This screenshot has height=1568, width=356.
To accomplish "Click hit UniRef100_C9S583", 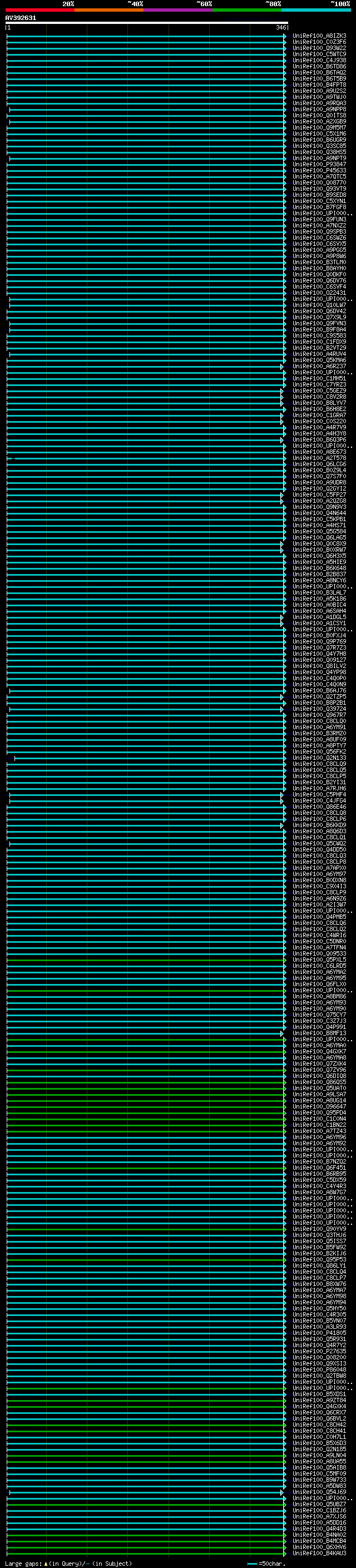I will pos(319,336).
